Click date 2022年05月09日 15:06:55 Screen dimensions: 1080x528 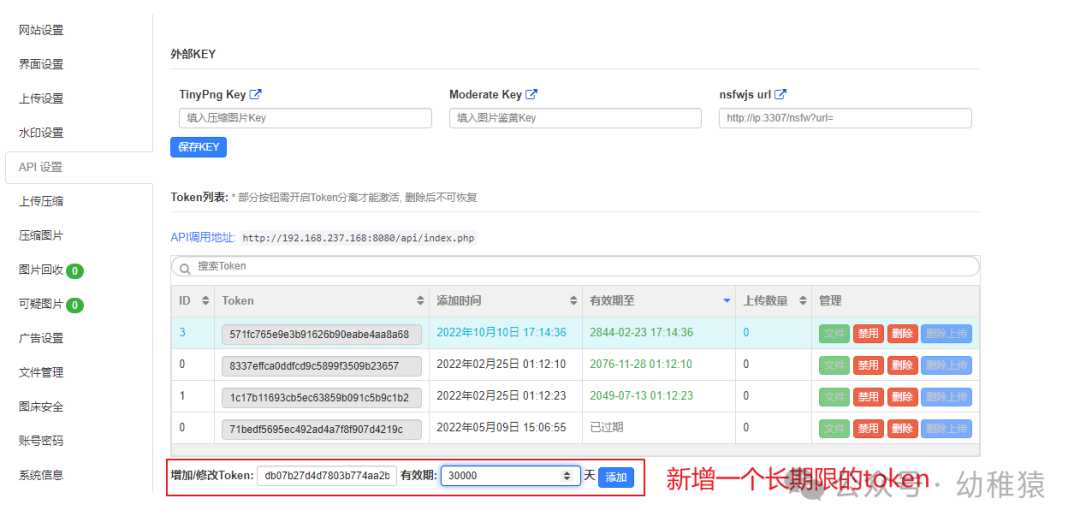tap(501, 427)
